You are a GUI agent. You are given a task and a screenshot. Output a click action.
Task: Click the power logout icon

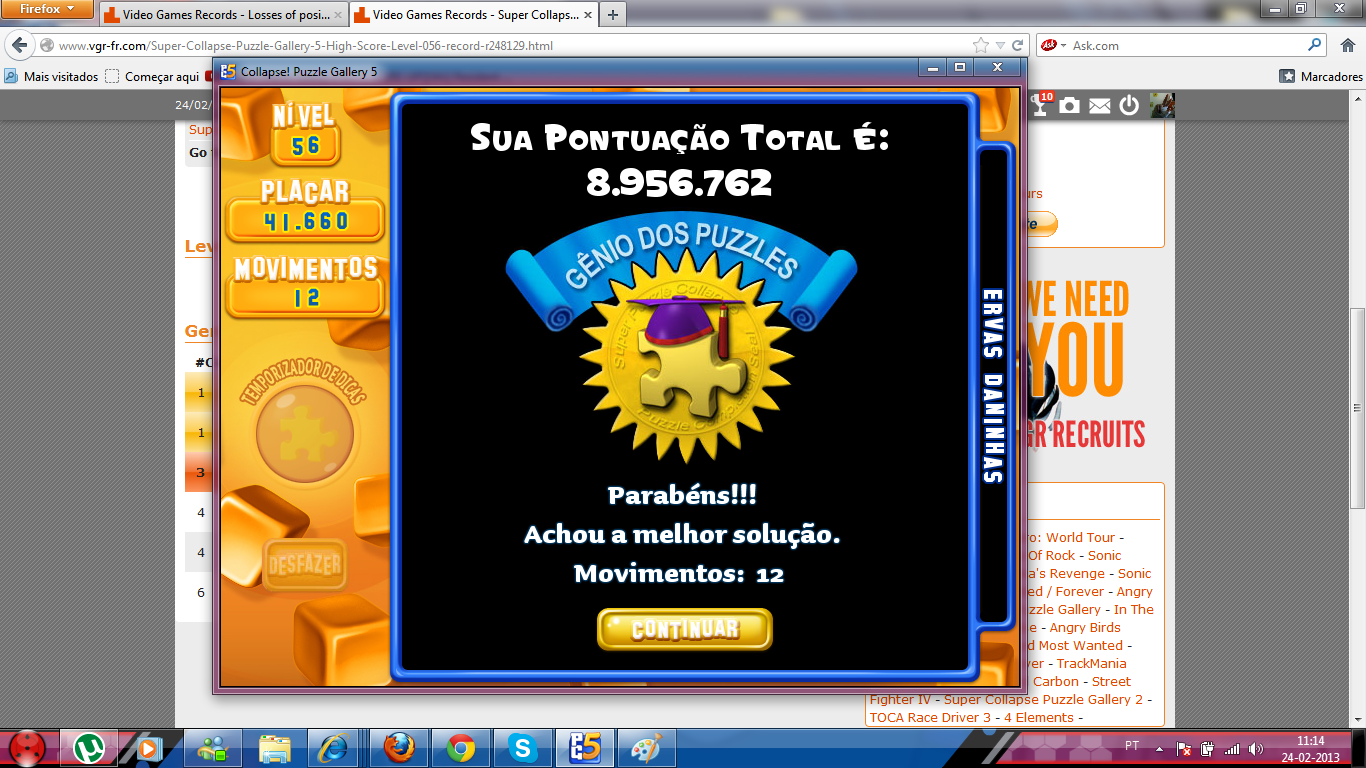(1129, 105)
